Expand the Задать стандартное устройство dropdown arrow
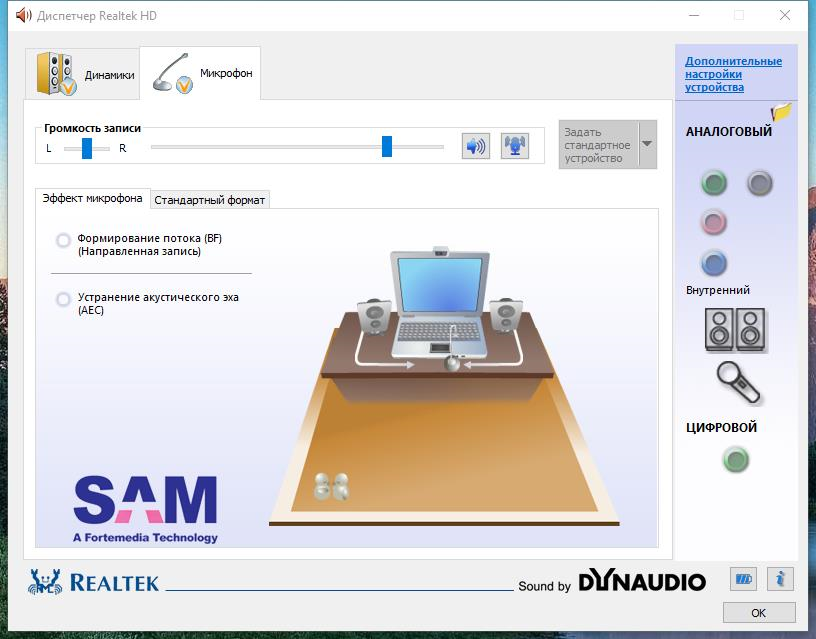This screenshot has height=639, width=816. pyautogui.click(x=647, y=144)
